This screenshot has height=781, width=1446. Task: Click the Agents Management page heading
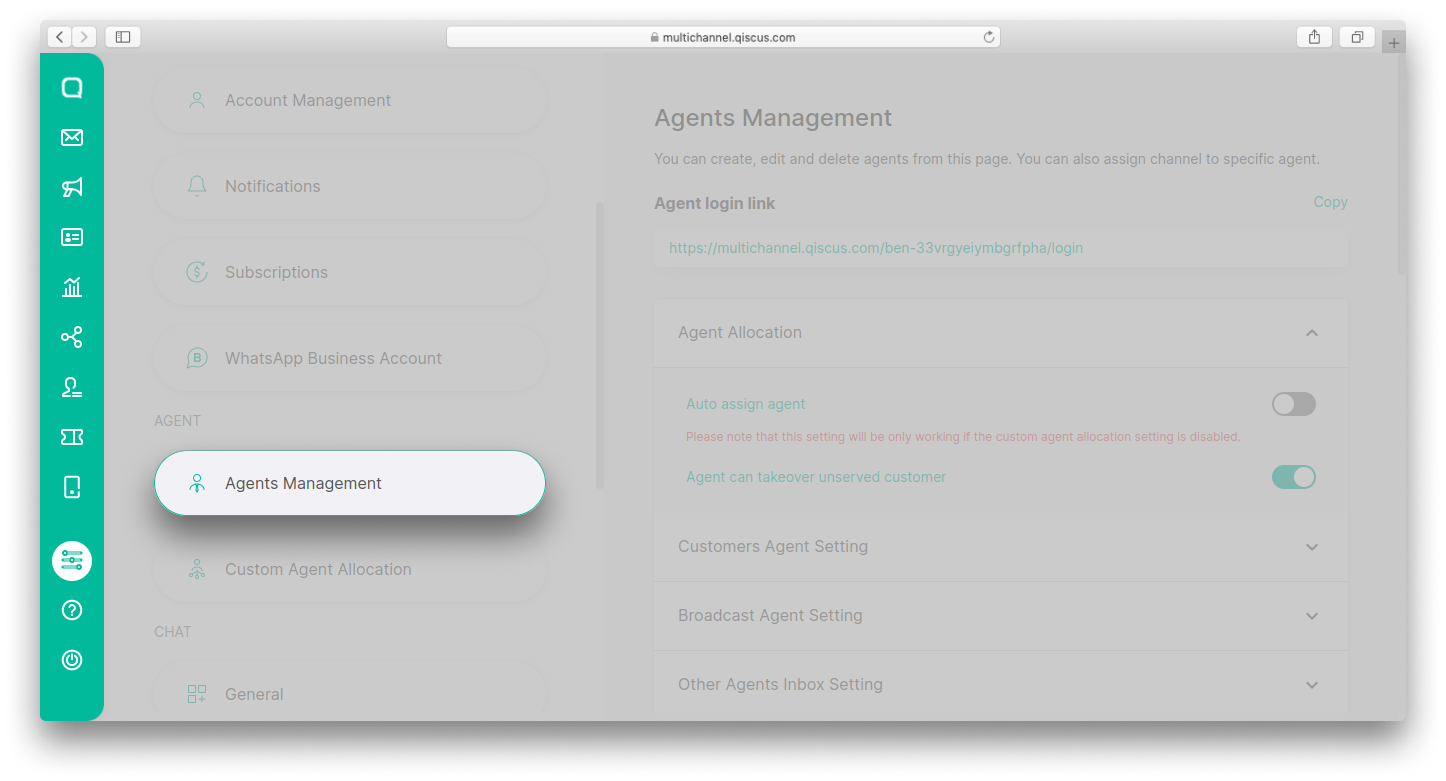[x=773, y=118]
